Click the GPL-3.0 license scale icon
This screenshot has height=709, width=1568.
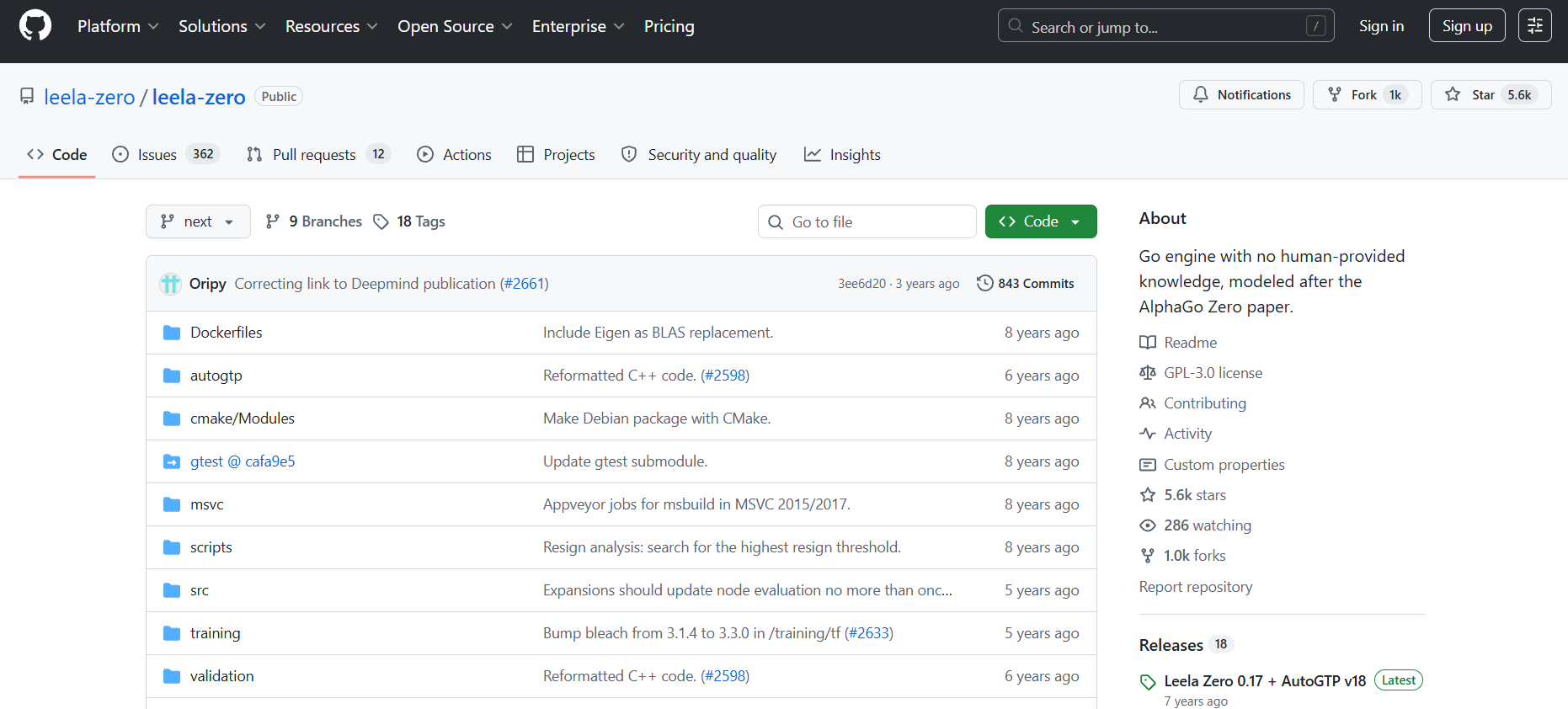1148,373
